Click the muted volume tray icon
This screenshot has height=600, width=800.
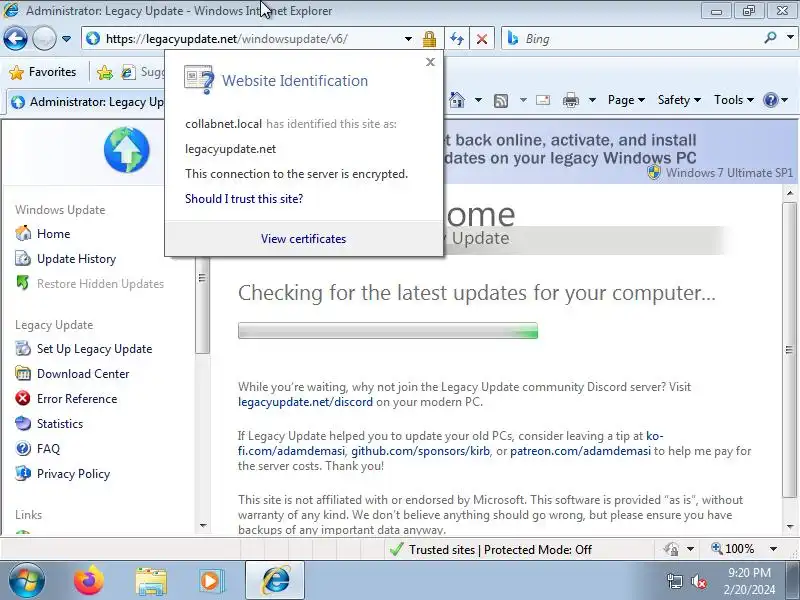coord(698,581)
